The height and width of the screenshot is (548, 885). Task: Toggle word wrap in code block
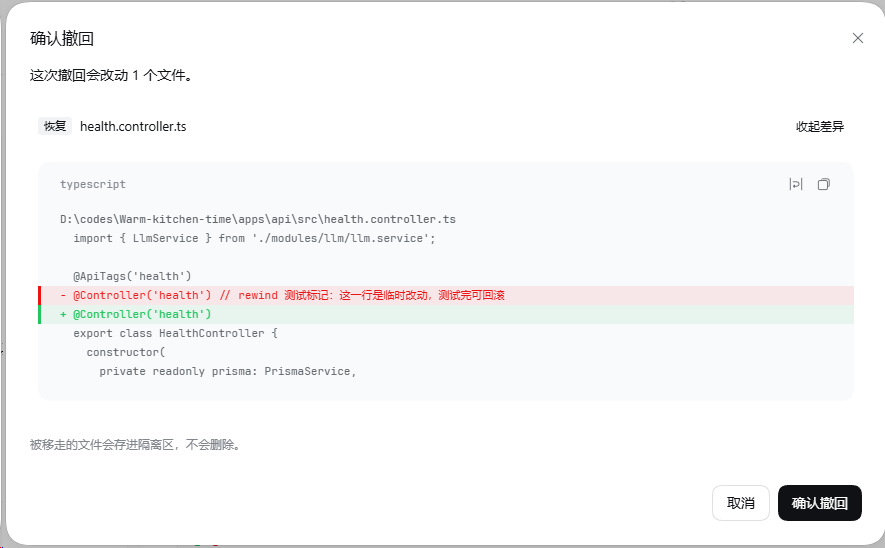[796, 184]
